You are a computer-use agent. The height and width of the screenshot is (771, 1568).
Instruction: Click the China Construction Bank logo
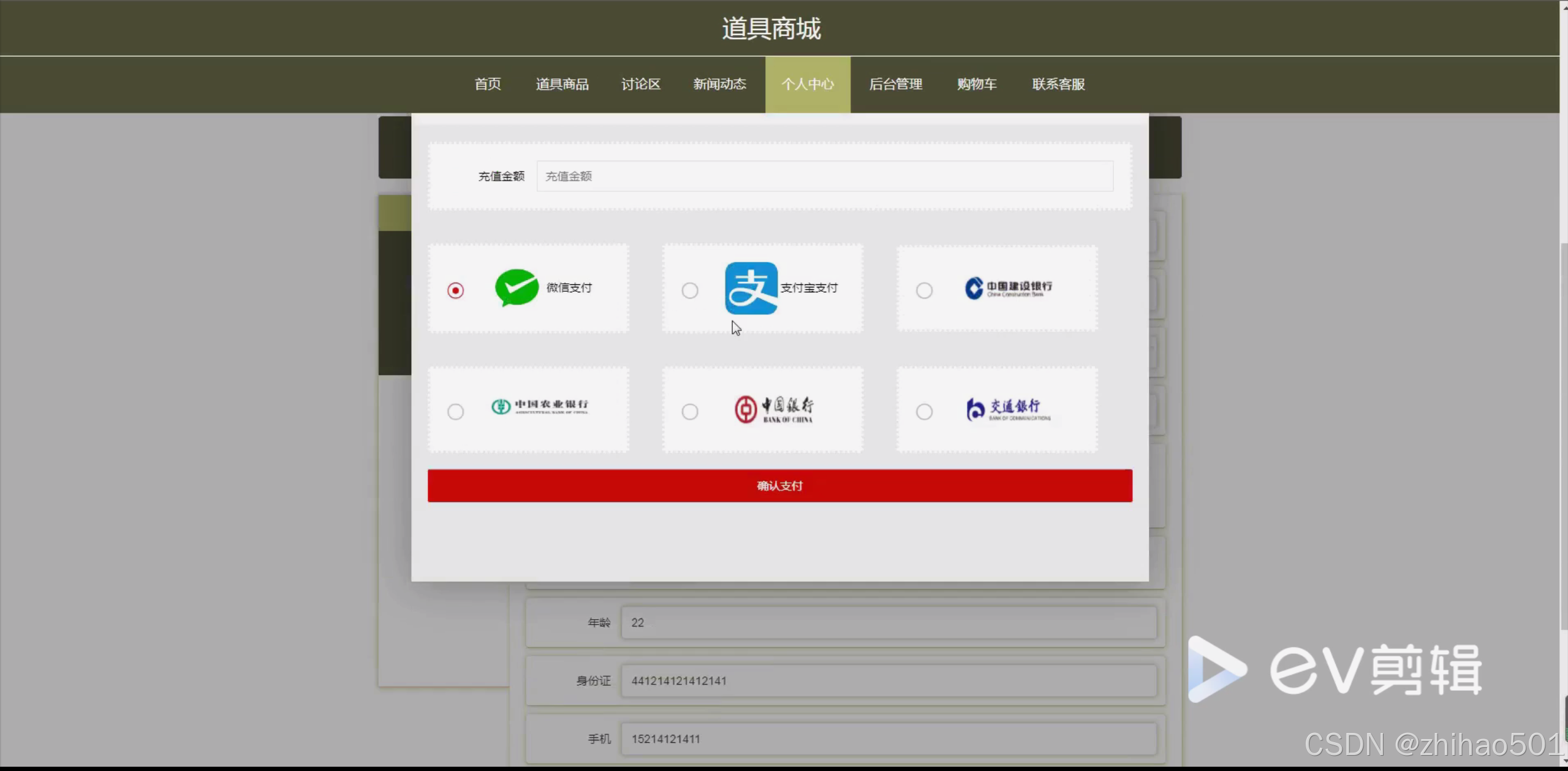click(1008, 288)
